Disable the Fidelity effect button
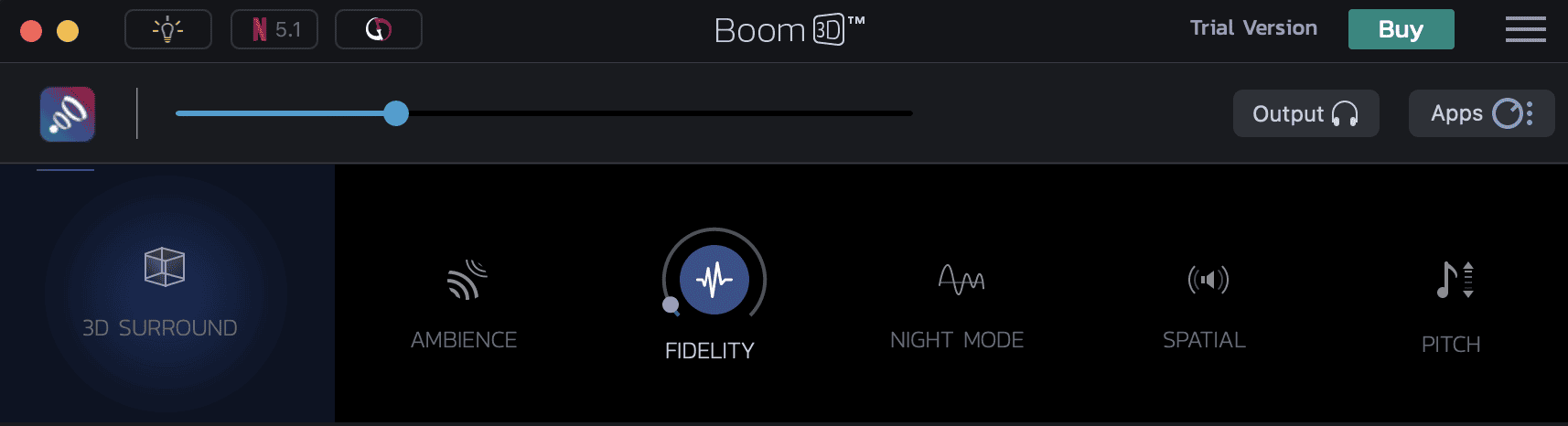The width and height of the screenshot is (1568, 426). 714,280
